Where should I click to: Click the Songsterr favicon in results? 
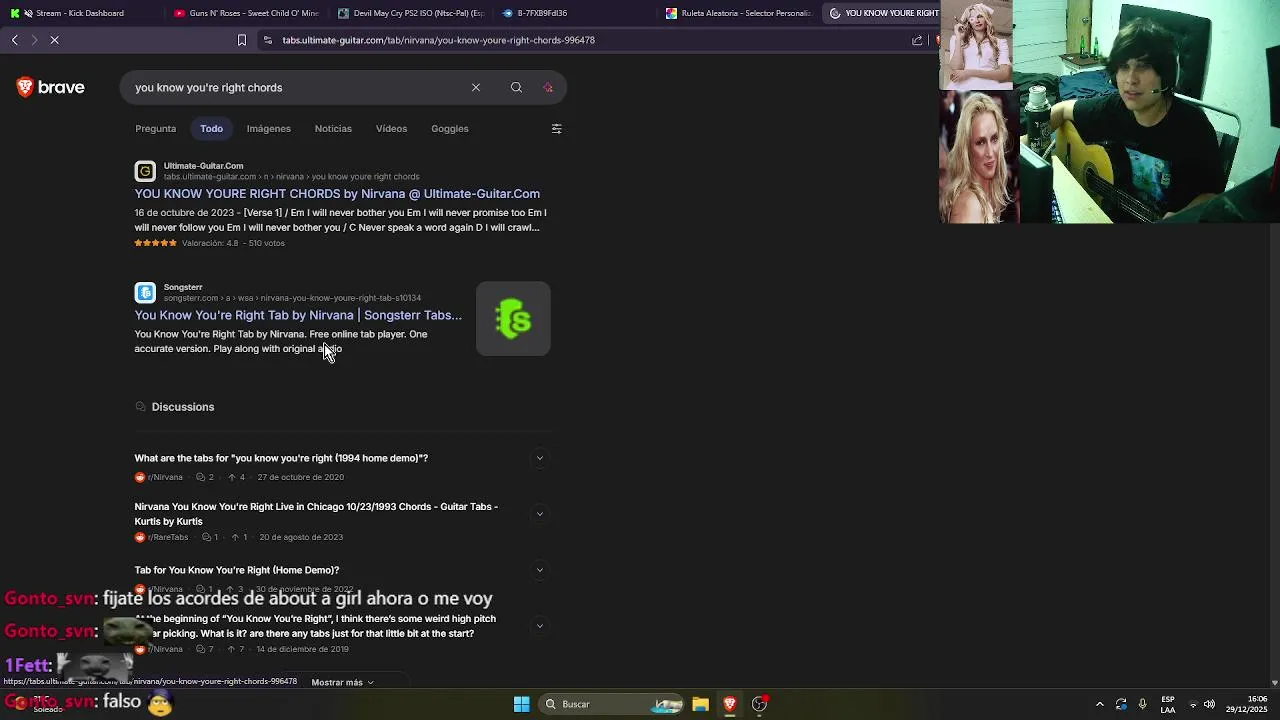pyautogui.click(x=145, y=292)
